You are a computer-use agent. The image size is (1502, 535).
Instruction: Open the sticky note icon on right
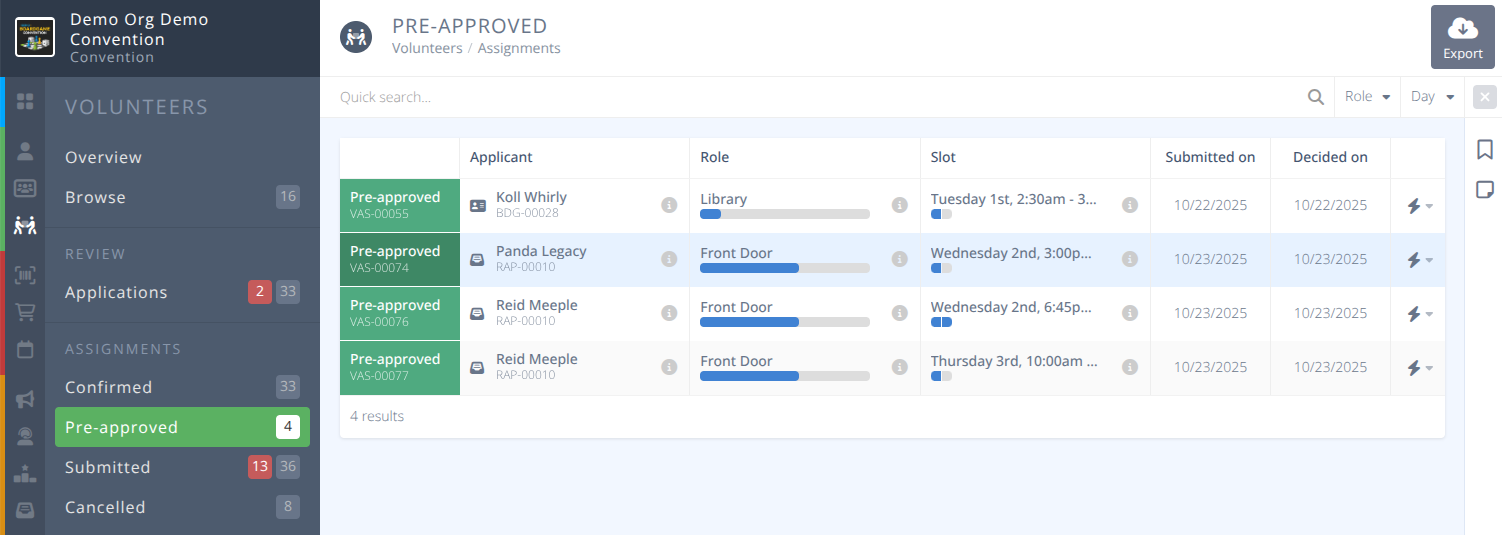pos(1484,190)
